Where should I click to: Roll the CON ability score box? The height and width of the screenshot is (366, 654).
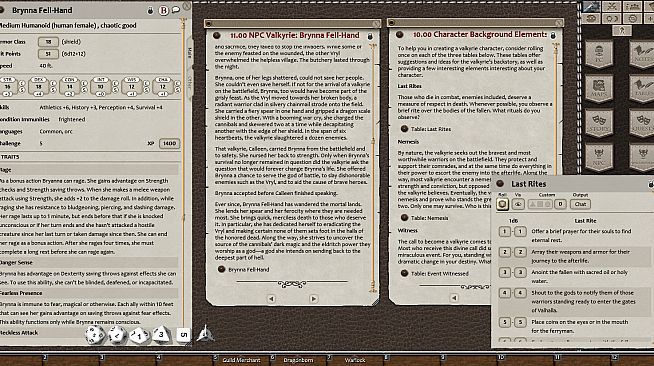69,86
